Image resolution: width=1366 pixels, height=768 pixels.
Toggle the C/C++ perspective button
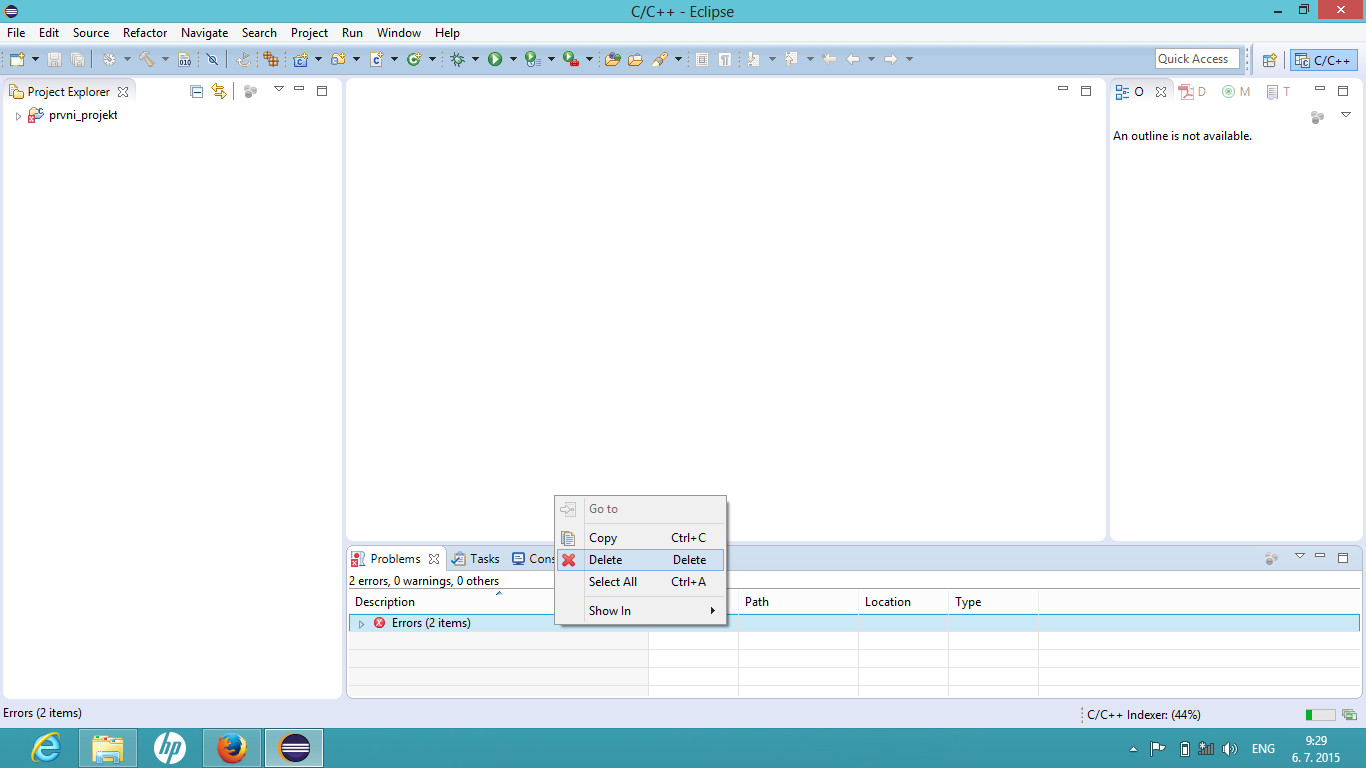point(1323,60)
